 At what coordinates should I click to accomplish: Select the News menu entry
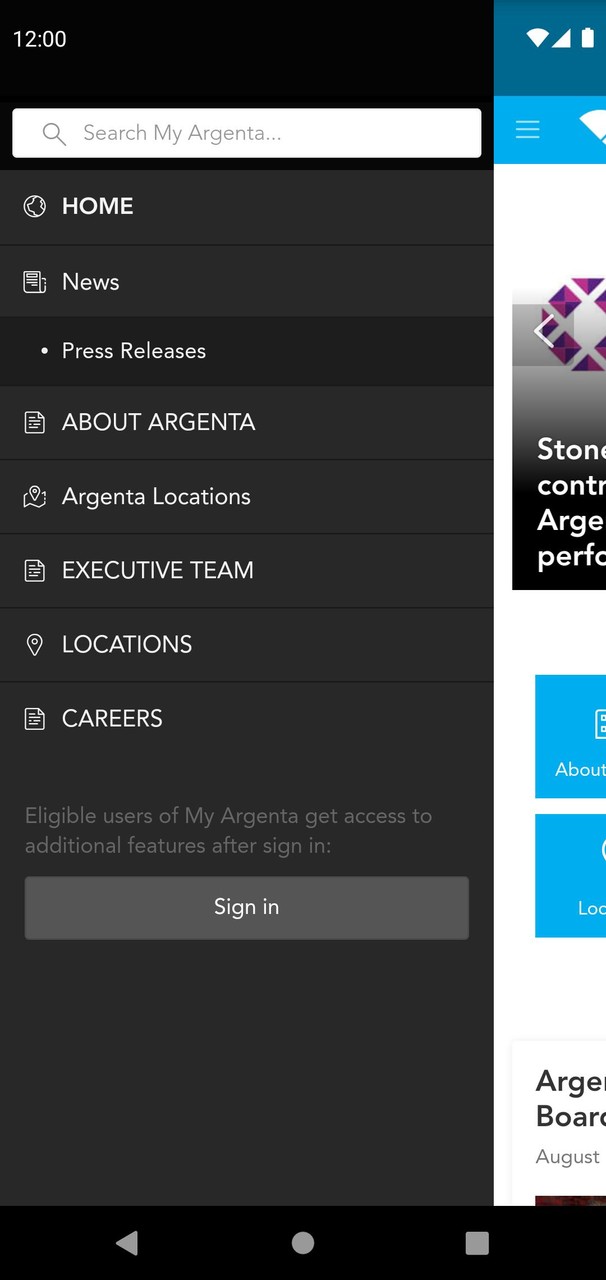(x=91, y=282)
